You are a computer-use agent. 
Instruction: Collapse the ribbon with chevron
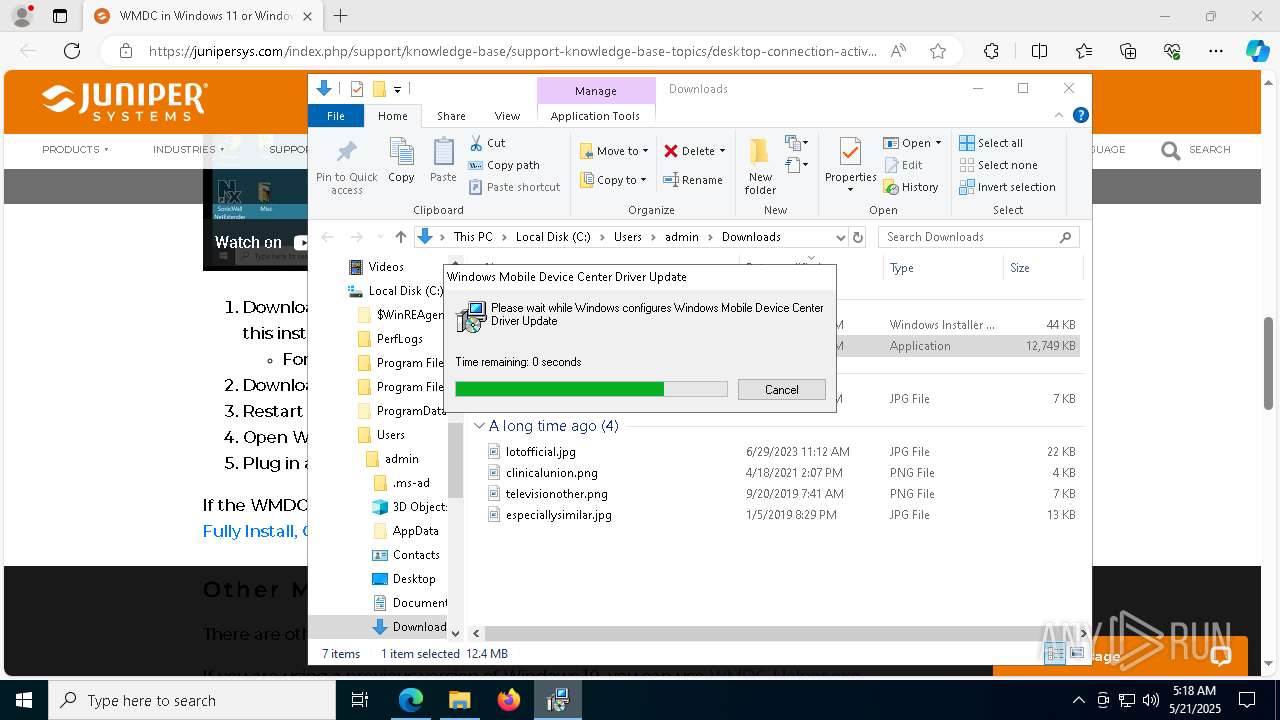tap(1059, 116)
